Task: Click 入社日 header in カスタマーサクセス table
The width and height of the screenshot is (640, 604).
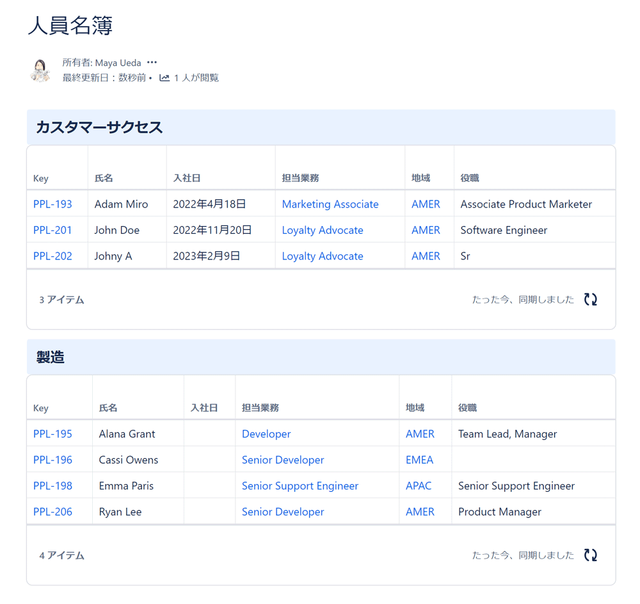Action: pyautogui.click(x=187, y=178)
